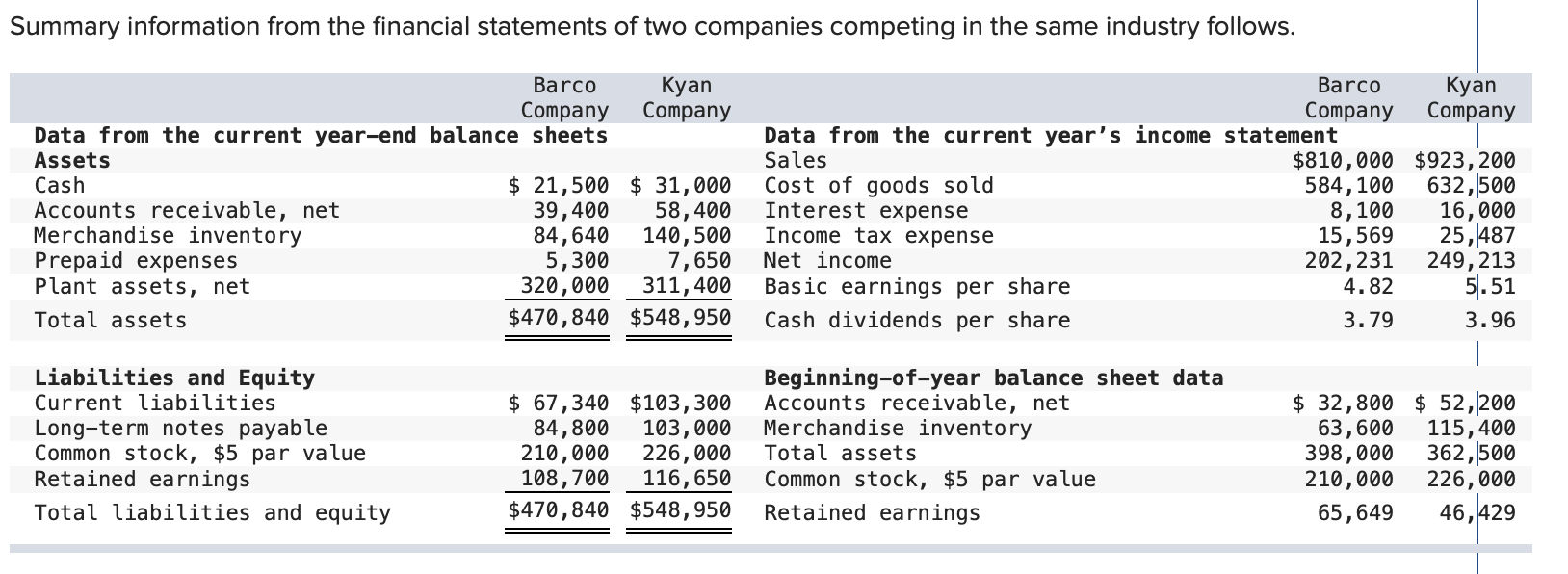Image resolution: width=1568 pixels, height=574 pixels.
Task: Click the Sales row label
Action: pyautogui.click(x=796, y=160)
